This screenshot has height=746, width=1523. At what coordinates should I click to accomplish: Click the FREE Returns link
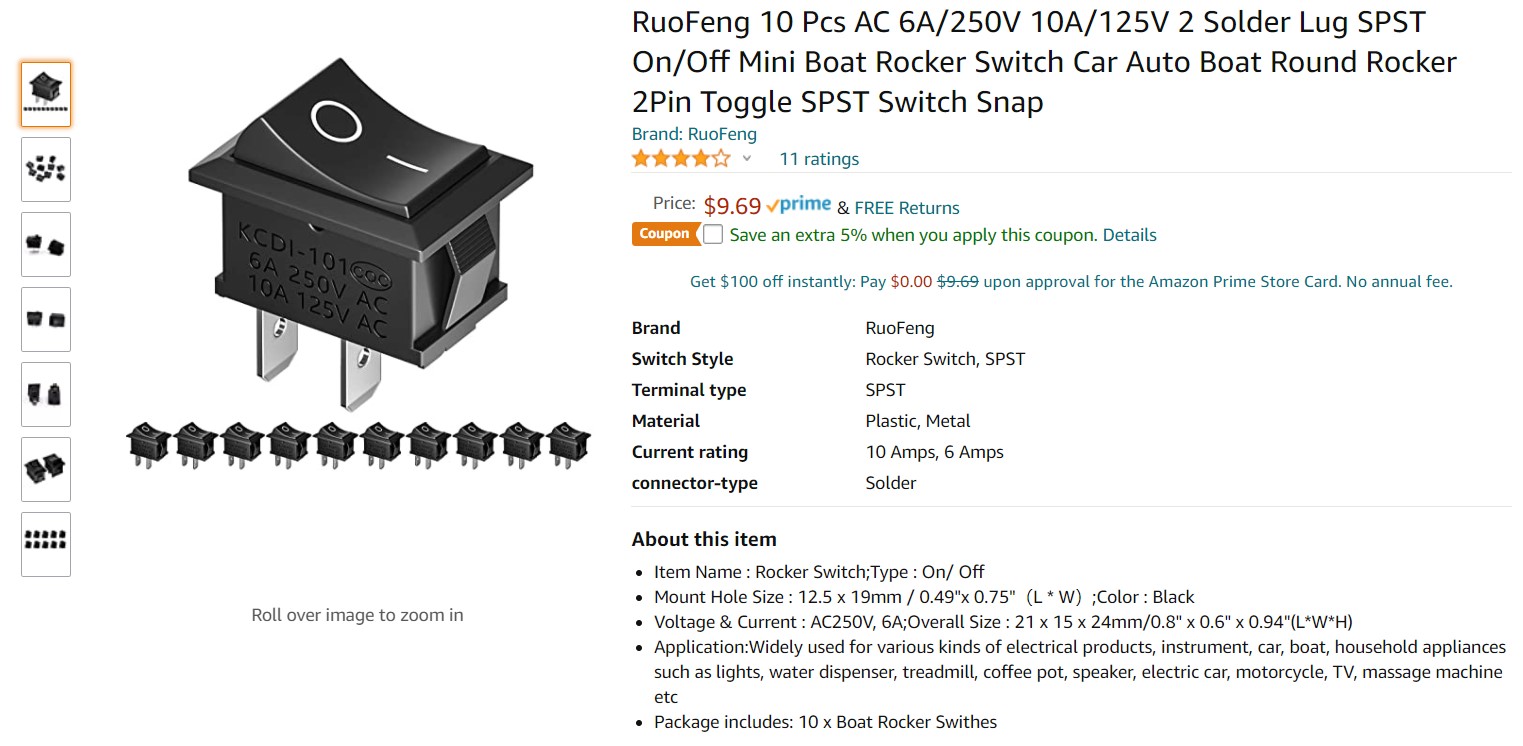point(907,208)
